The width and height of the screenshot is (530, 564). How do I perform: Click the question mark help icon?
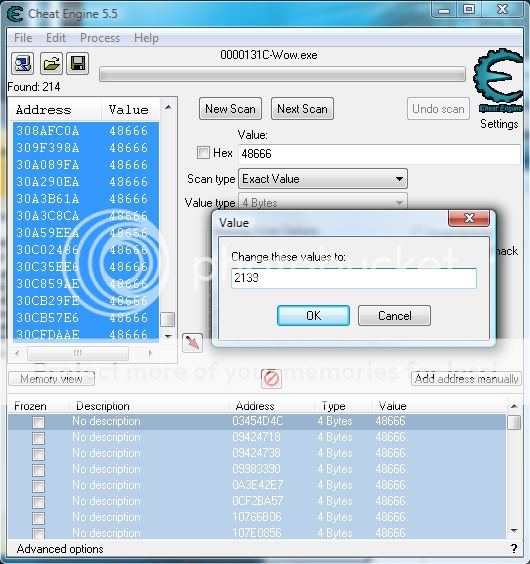513,549
